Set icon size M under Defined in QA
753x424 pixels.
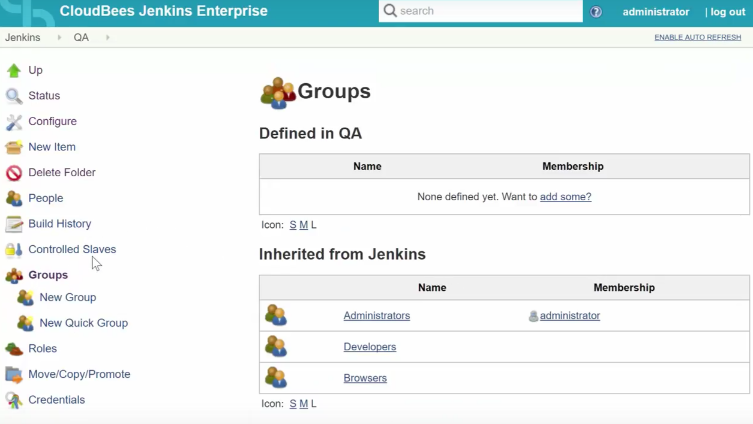point(304,225)
